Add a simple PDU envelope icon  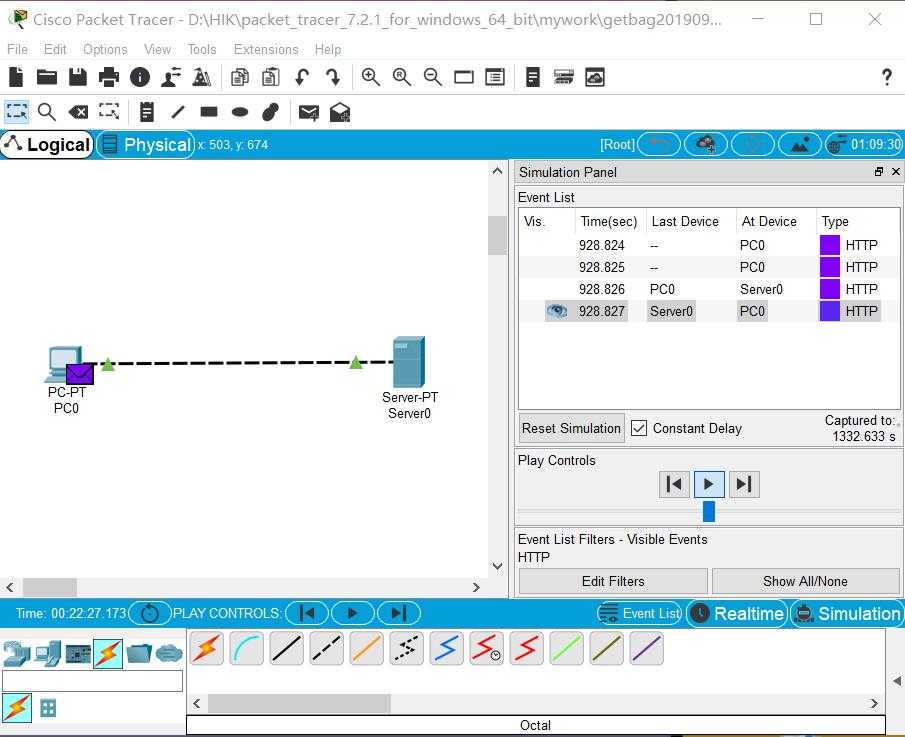(309, 112)
